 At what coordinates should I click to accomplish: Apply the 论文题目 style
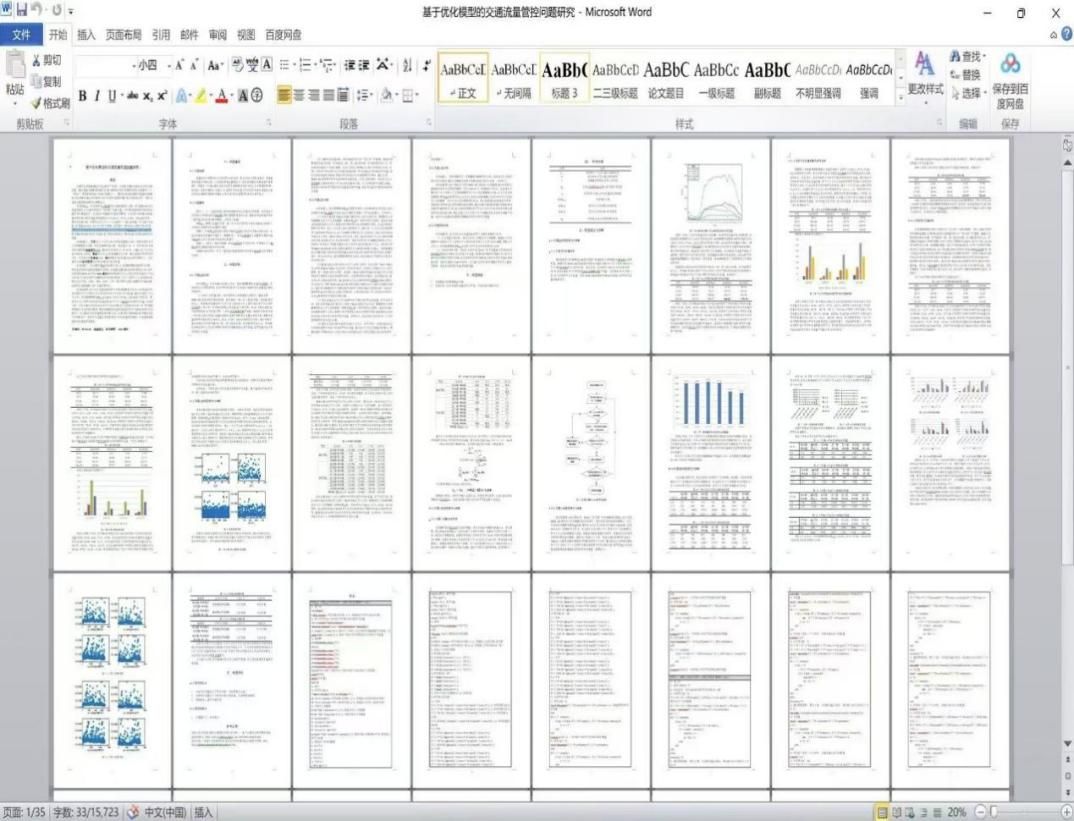(x=666, y=78)
